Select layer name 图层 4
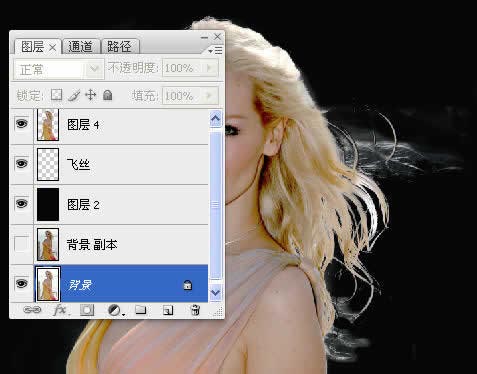The image size is (477, 374). (x=83, y=125)
